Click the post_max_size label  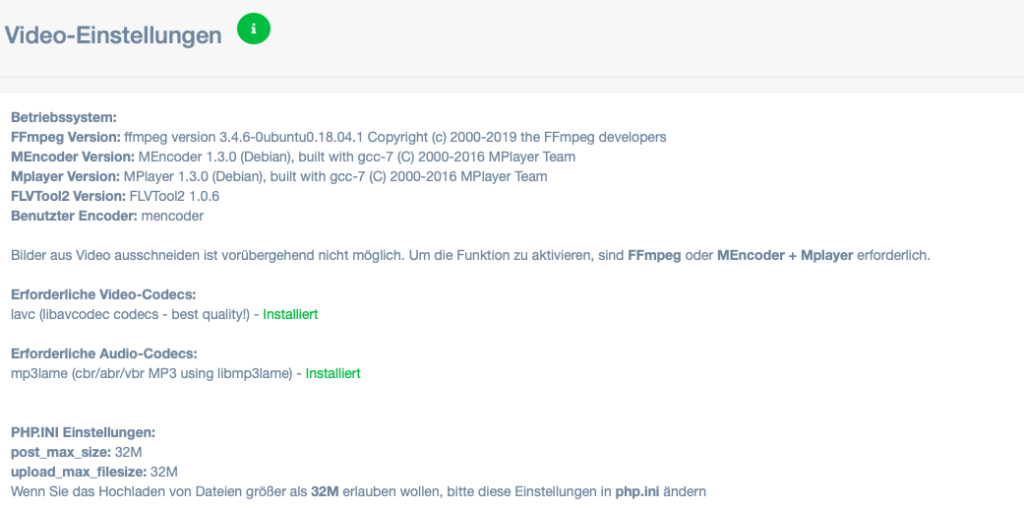tap(61, 452)
